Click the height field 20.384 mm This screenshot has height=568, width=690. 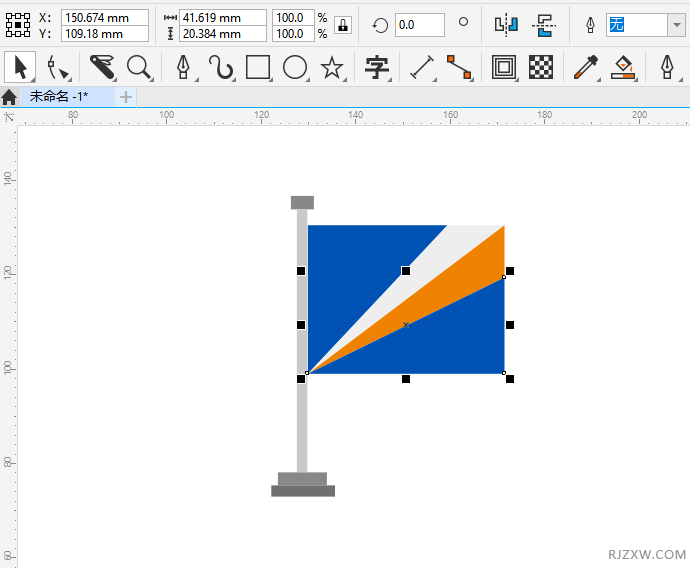click(x=223, y=33)
